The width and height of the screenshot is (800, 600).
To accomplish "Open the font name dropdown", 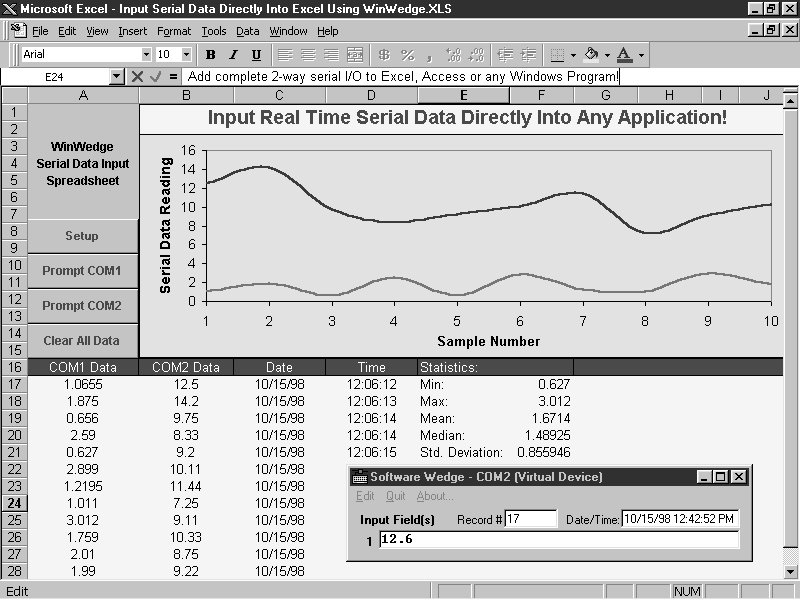I will tap(146, 55).
